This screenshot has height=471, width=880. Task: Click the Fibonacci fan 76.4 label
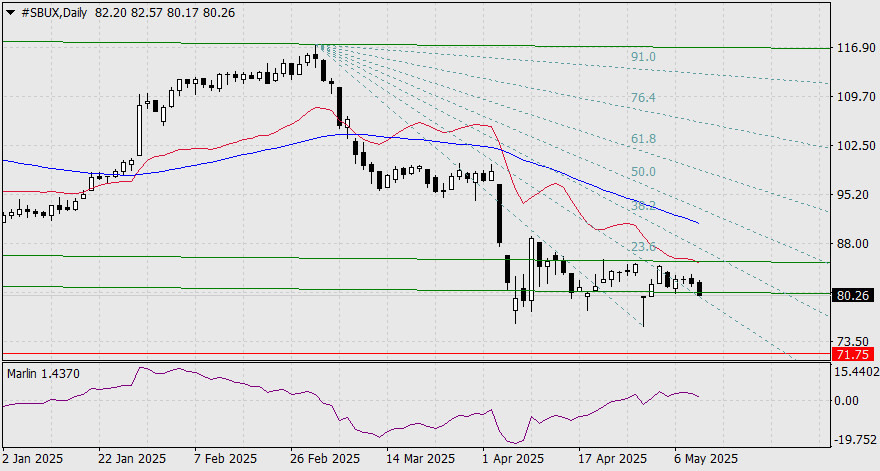(643, 98)
